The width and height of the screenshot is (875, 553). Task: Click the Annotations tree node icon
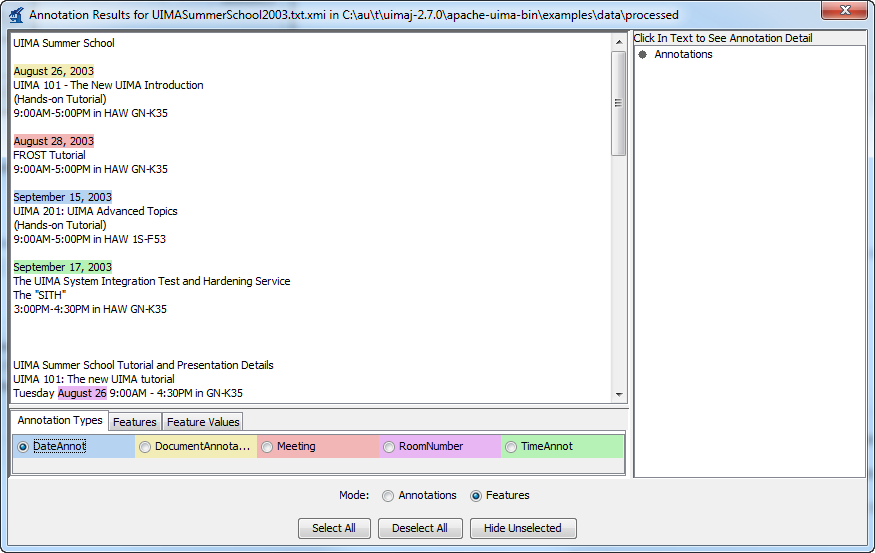[643, 55]
